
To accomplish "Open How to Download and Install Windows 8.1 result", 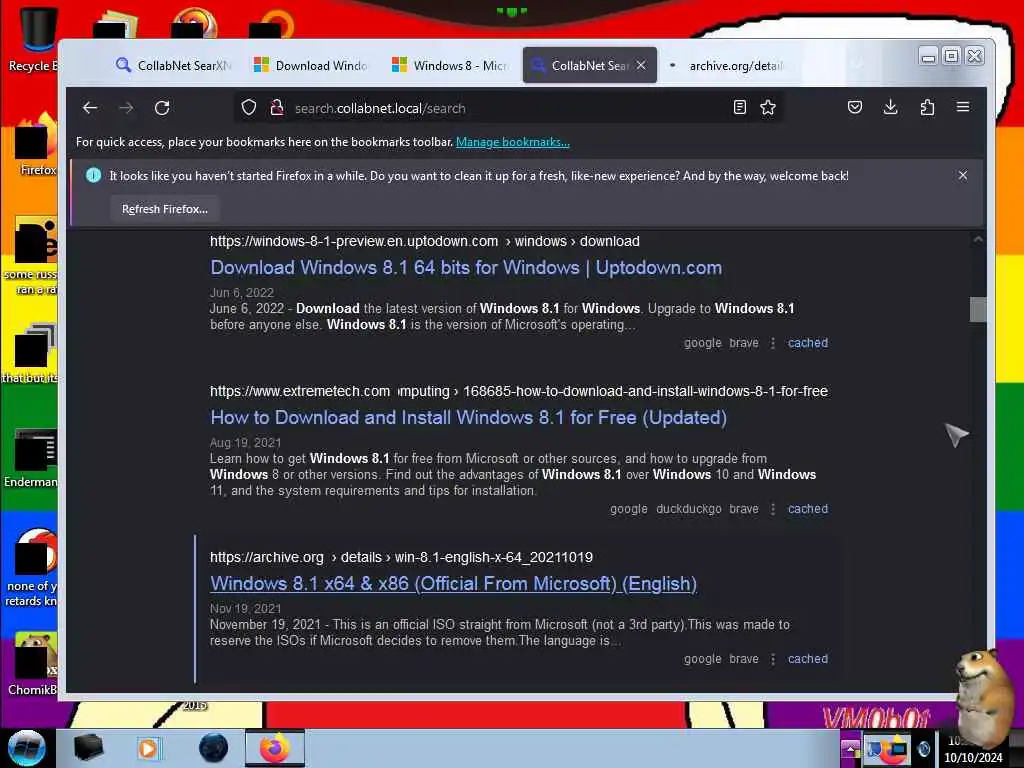I will tap(468, 418).
